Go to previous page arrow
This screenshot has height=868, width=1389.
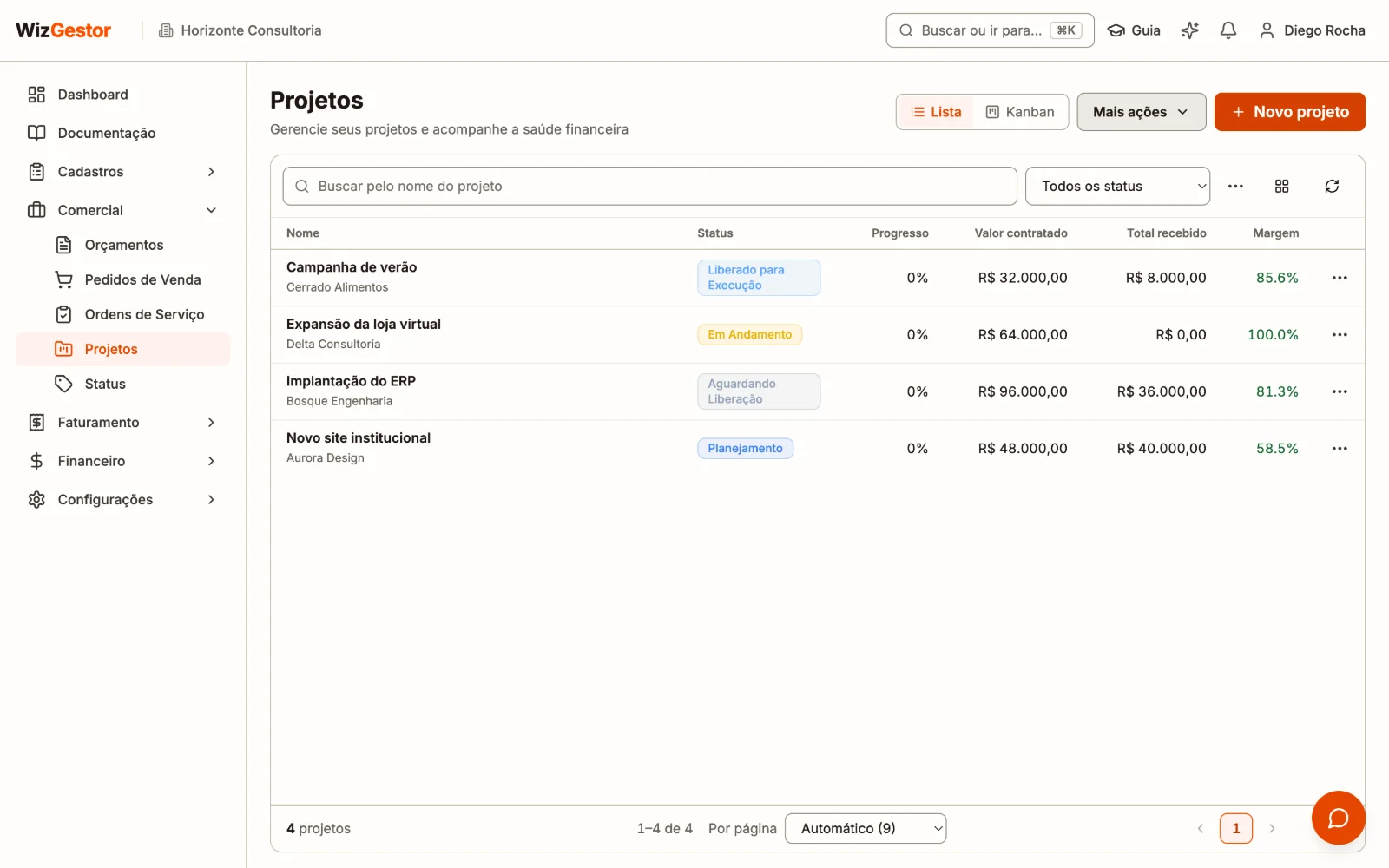[x=1201, y=828]
